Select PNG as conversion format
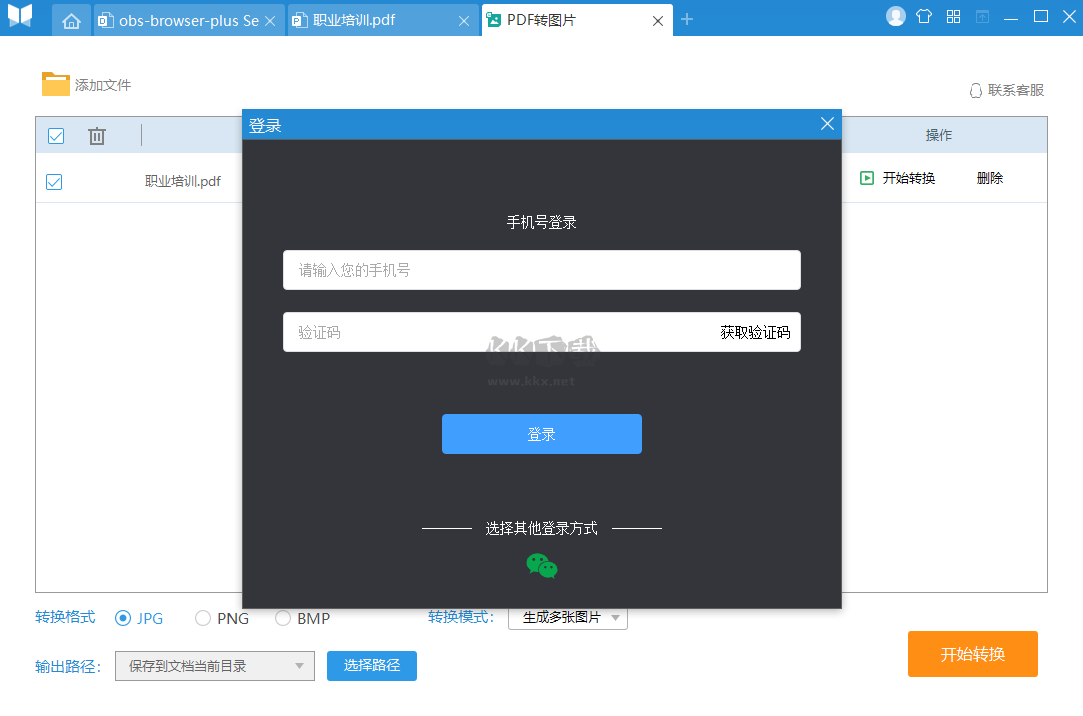This screenshot has width=1083, height=716. pos(202,618)
